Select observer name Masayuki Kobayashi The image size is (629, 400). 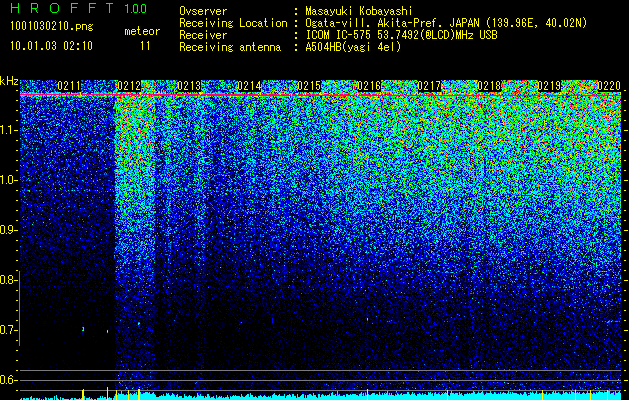(359, 11)
